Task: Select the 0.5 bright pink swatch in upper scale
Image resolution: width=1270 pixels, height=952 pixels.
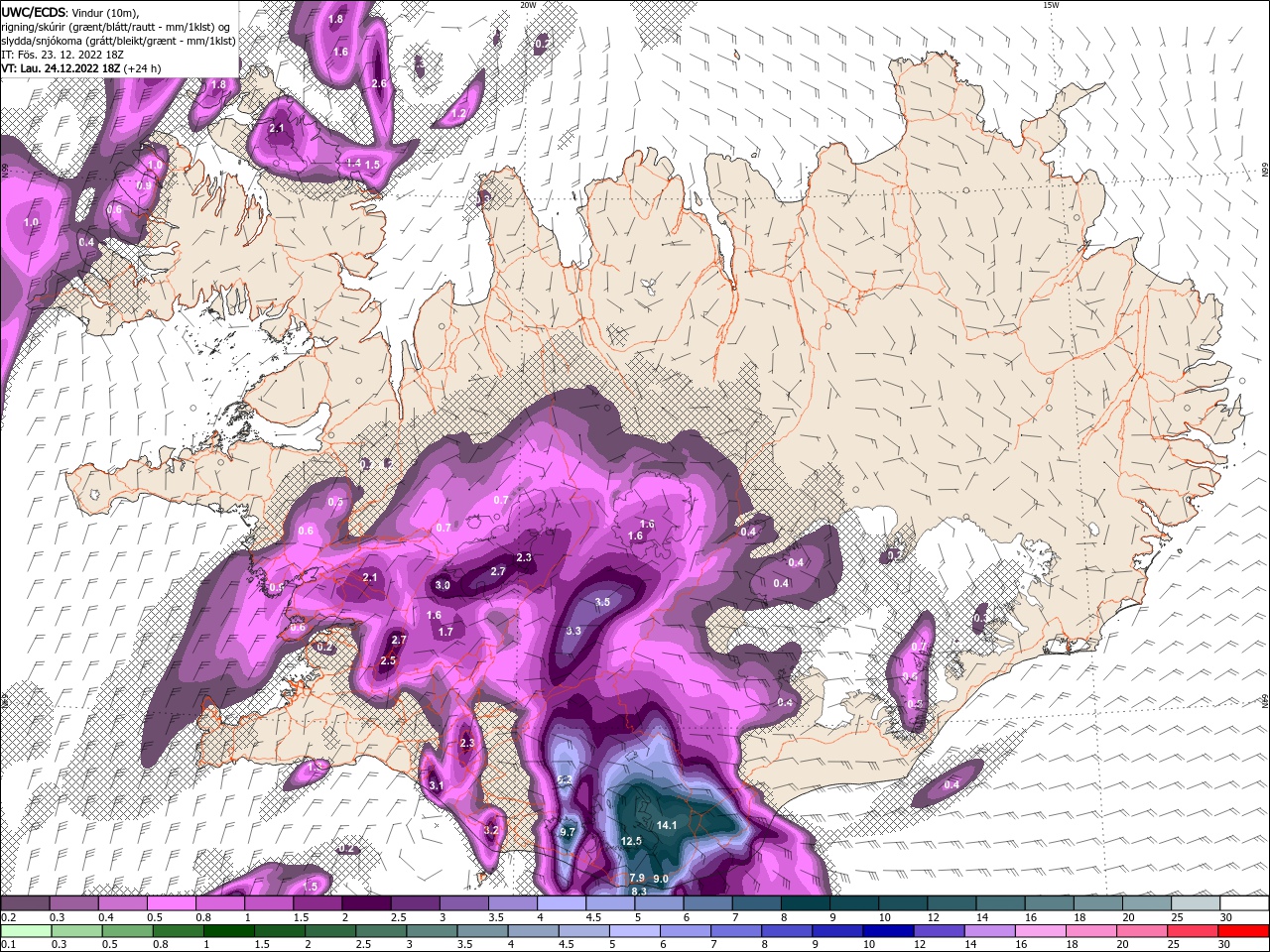Action: pos(171,903)
